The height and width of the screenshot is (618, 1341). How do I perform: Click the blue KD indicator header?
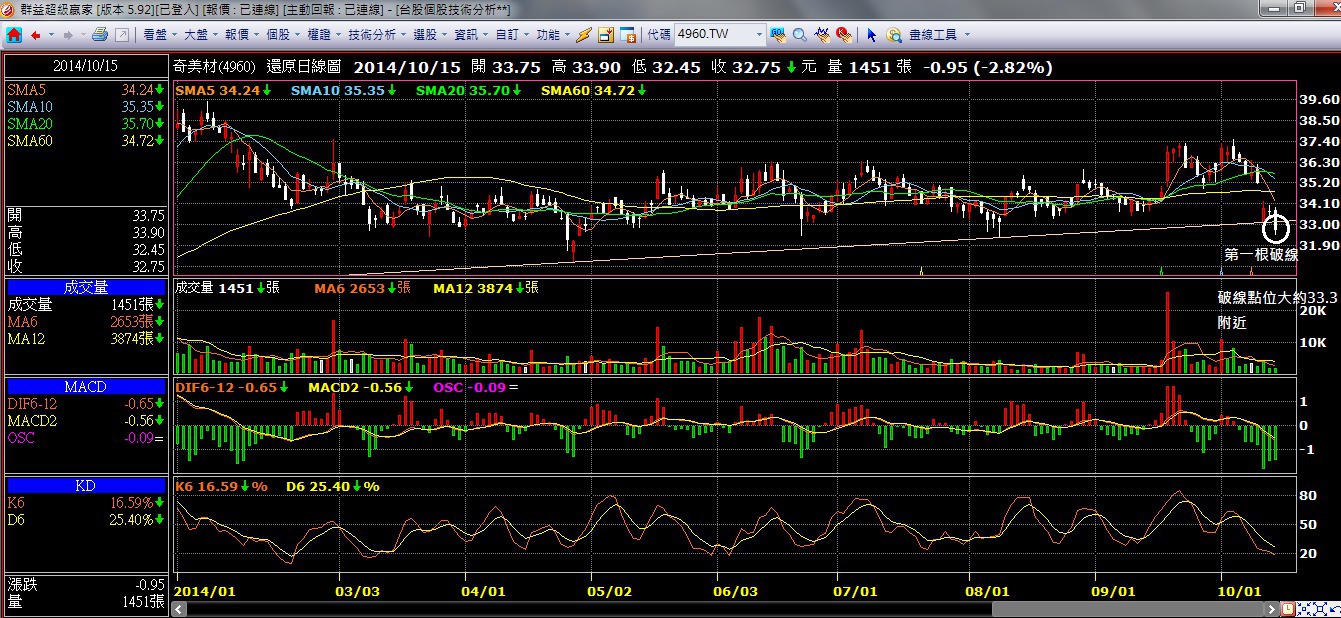(x=85, y=485)
